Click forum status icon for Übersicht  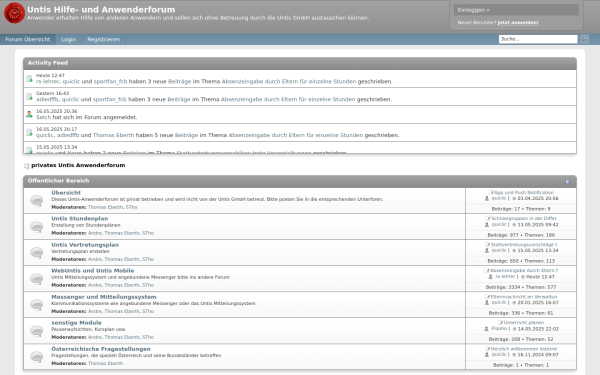point(37,201)
